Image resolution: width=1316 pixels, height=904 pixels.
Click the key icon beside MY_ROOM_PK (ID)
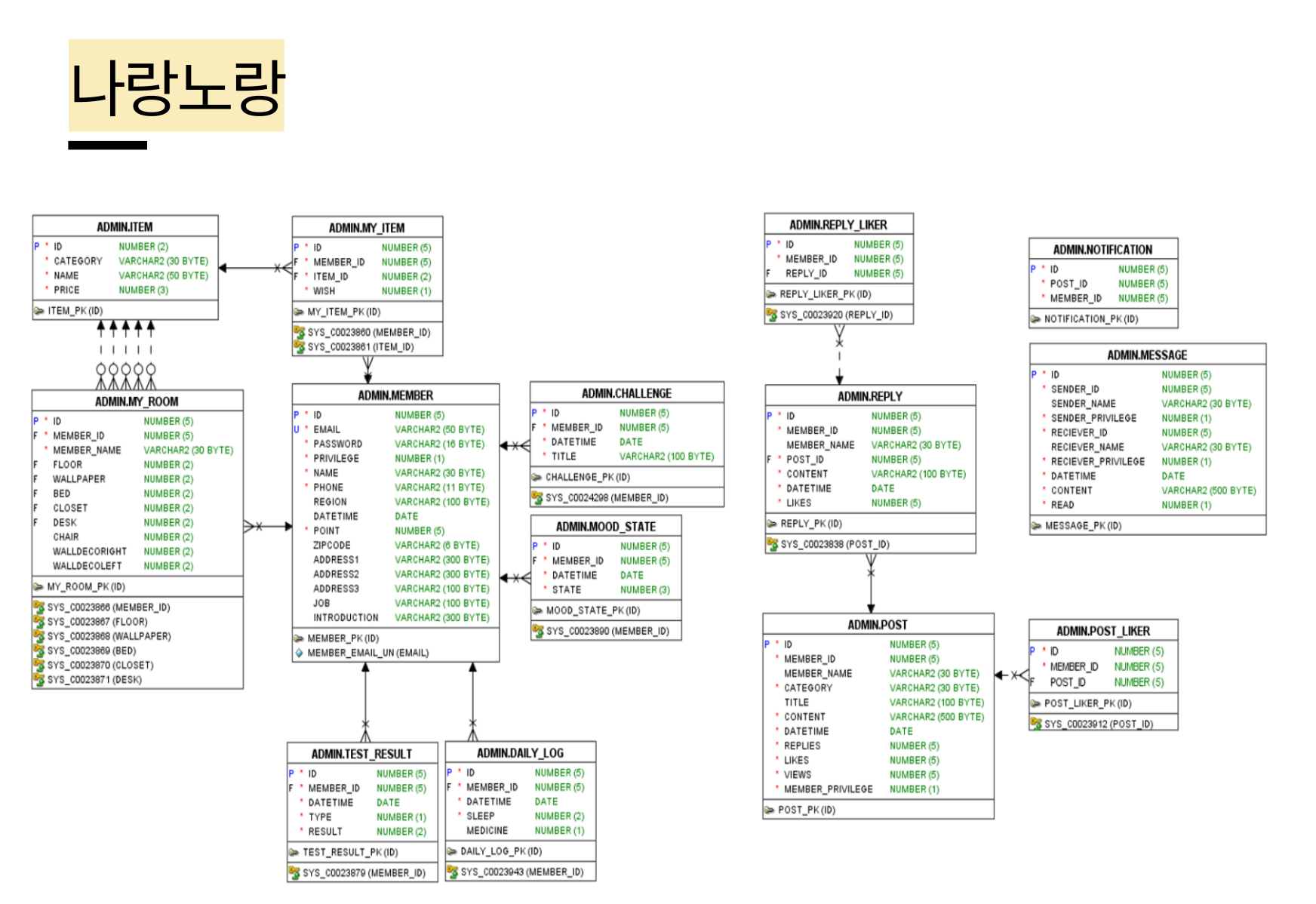click(38, 586)
